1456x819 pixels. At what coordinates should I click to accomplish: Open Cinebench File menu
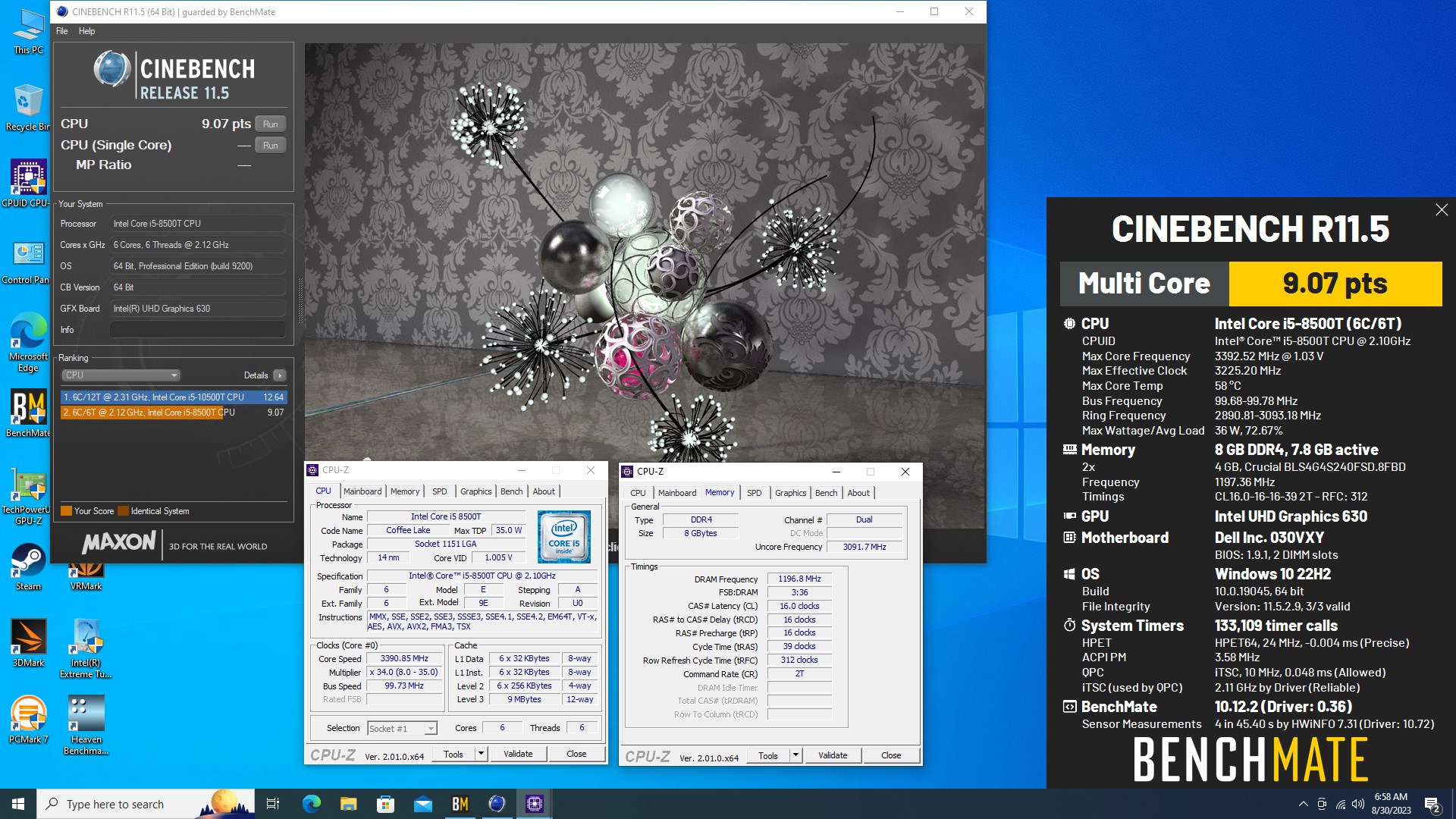61,31
